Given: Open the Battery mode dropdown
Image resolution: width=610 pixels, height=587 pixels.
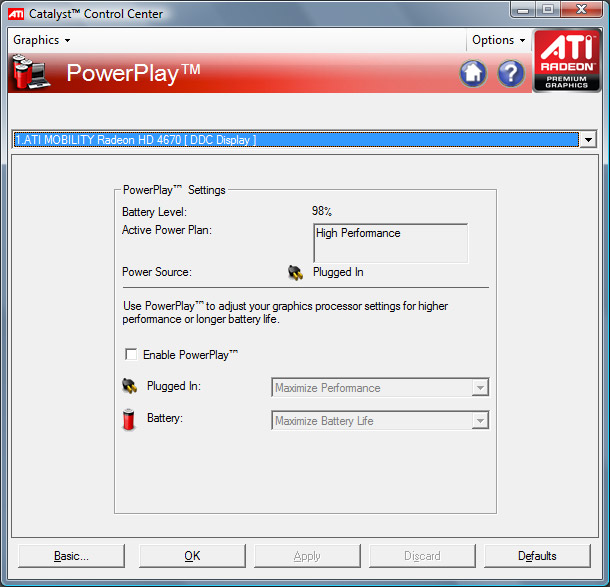Looking at the screenshot, I should (380, 421).
